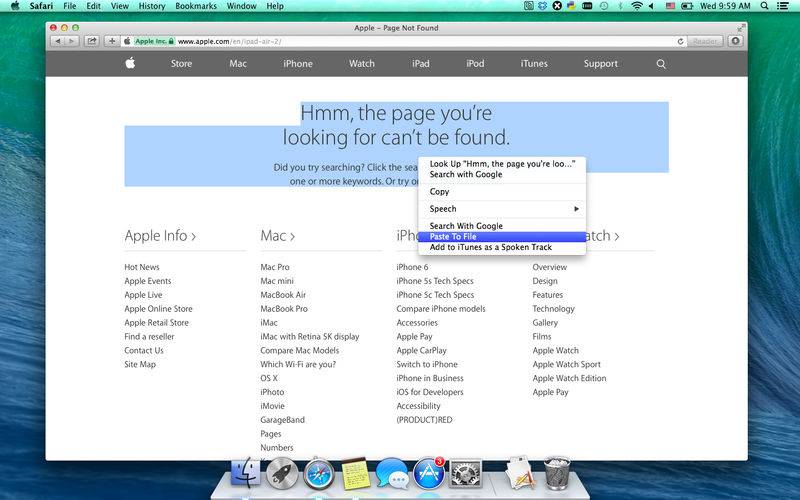Open the Downloads button in Safari toolbar

[x=735, y=41]
